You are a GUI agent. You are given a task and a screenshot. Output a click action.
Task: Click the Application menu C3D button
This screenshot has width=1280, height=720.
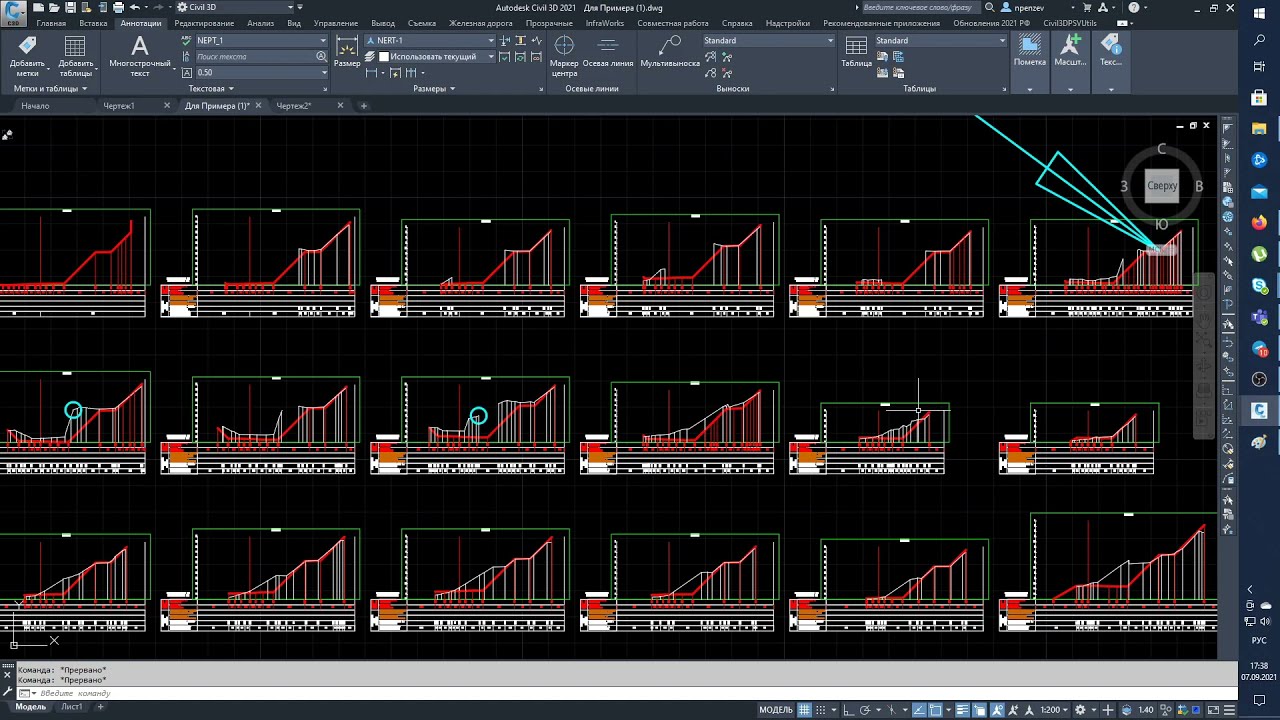[x=13, y=12]
